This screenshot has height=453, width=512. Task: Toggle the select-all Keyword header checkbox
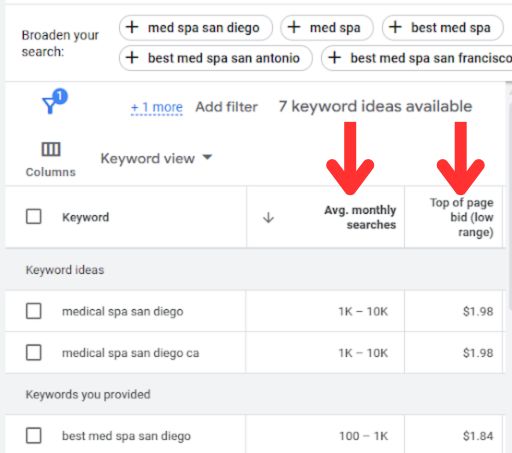tap(34, 217)
